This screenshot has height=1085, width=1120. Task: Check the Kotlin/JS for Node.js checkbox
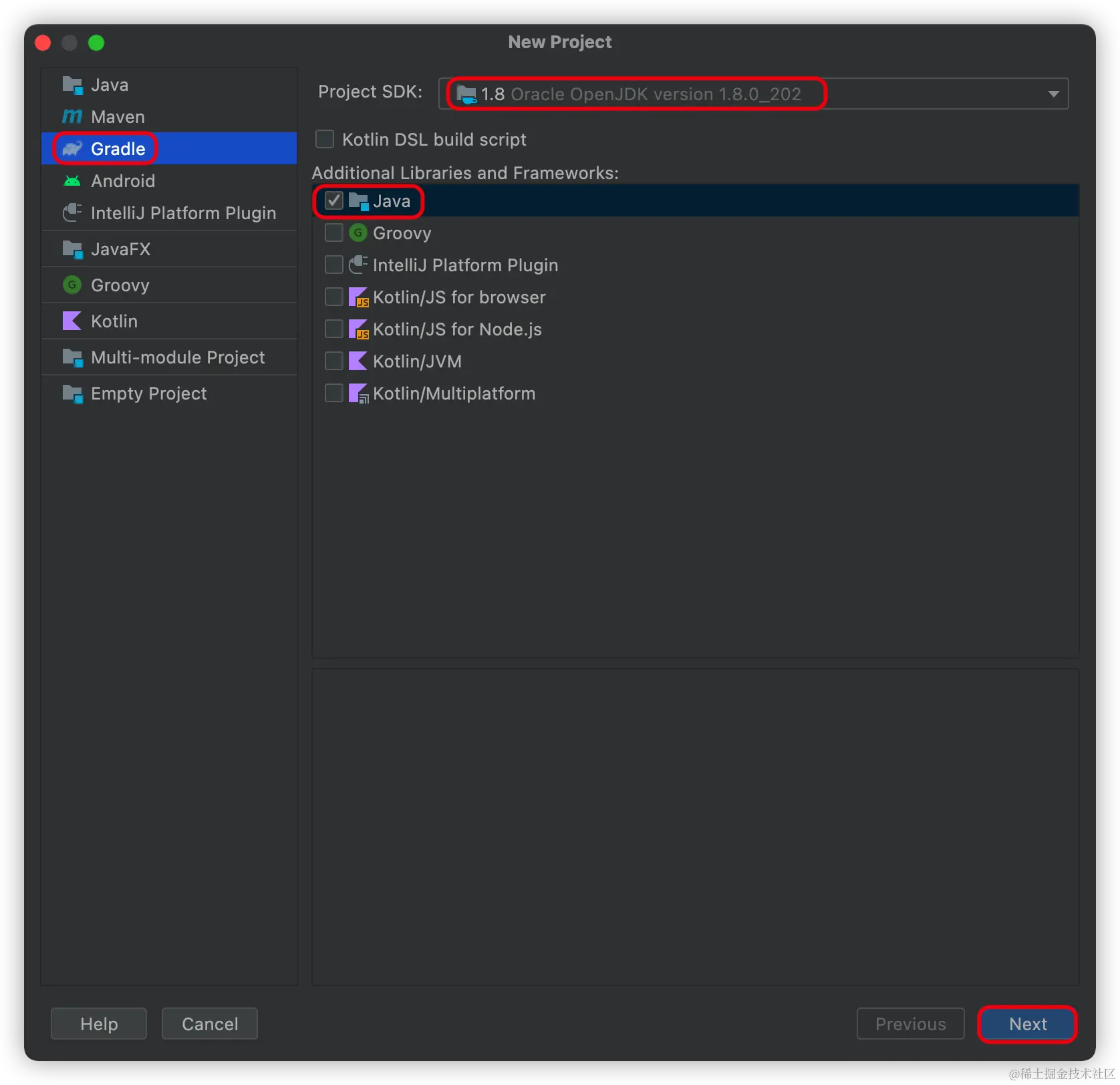tap(334, 329)
